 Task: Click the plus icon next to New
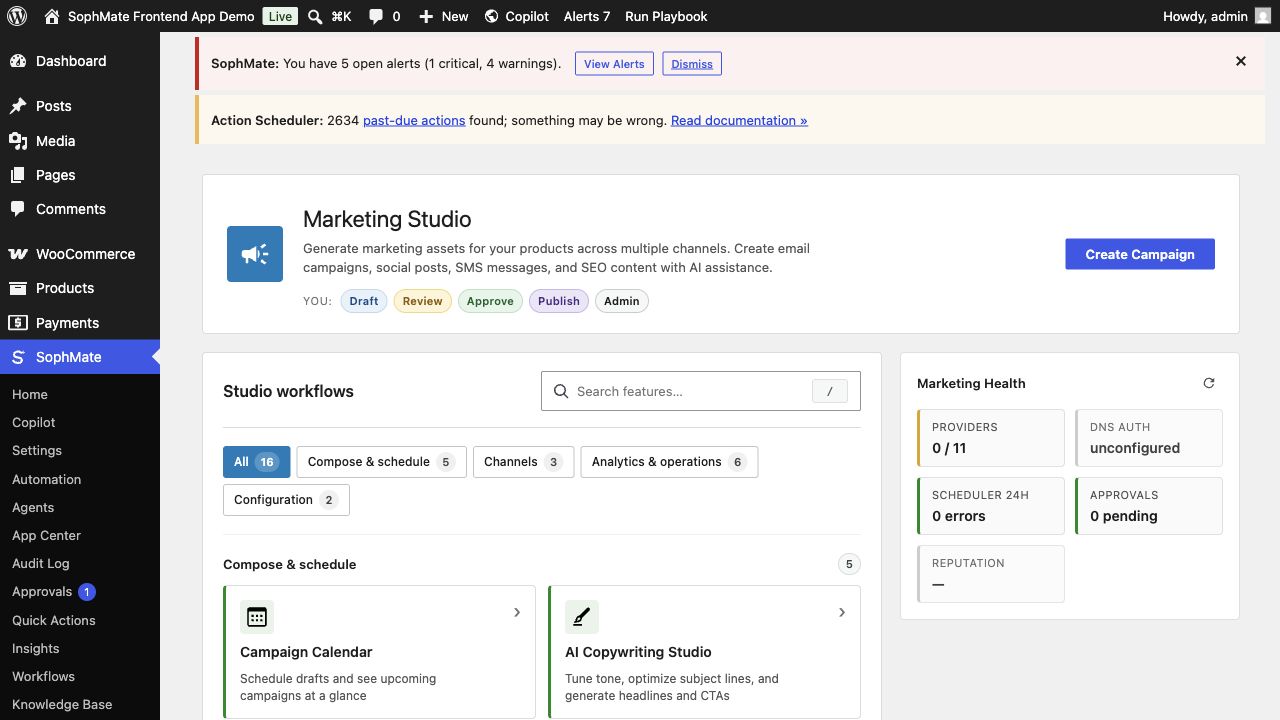[426, 16]
